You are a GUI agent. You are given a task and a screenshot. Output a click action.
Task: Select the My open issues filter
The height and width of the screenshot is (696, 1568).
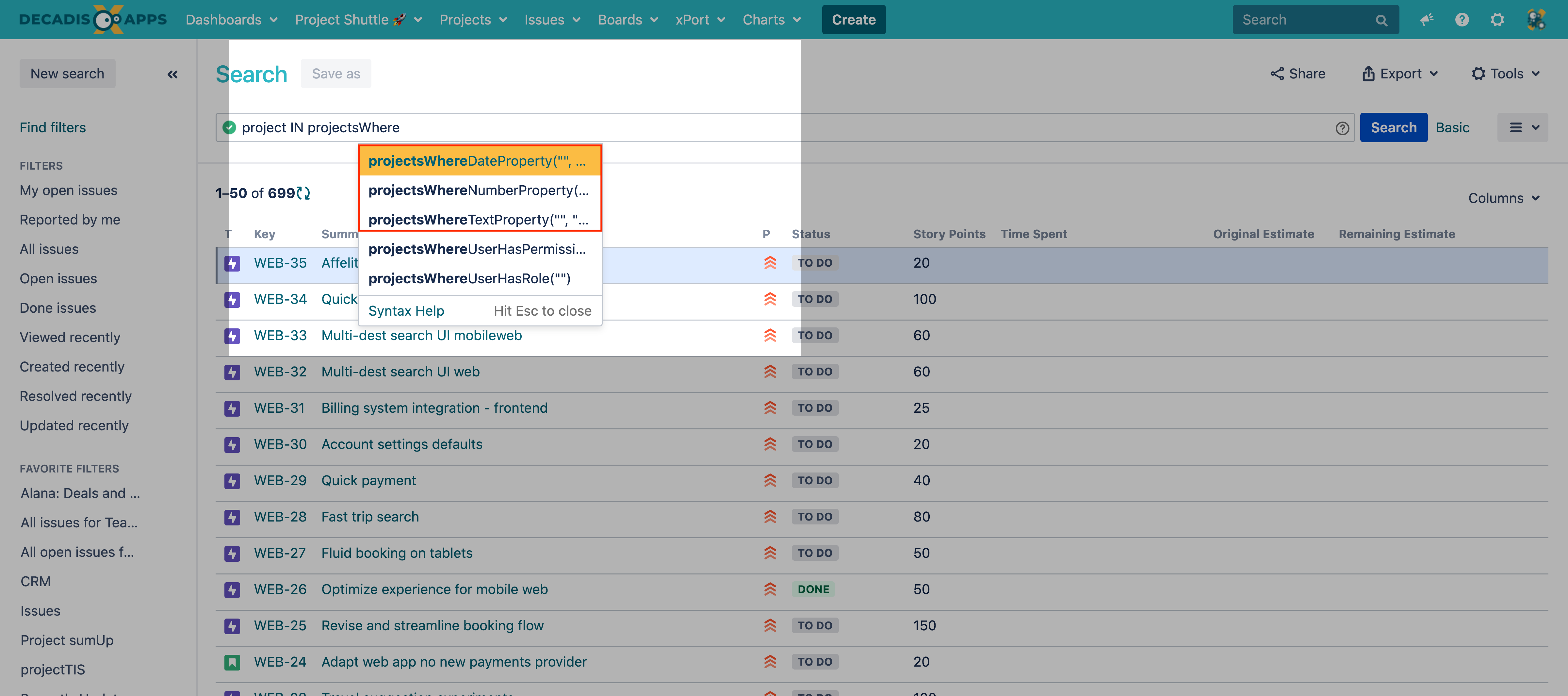[x=68, y=191]
